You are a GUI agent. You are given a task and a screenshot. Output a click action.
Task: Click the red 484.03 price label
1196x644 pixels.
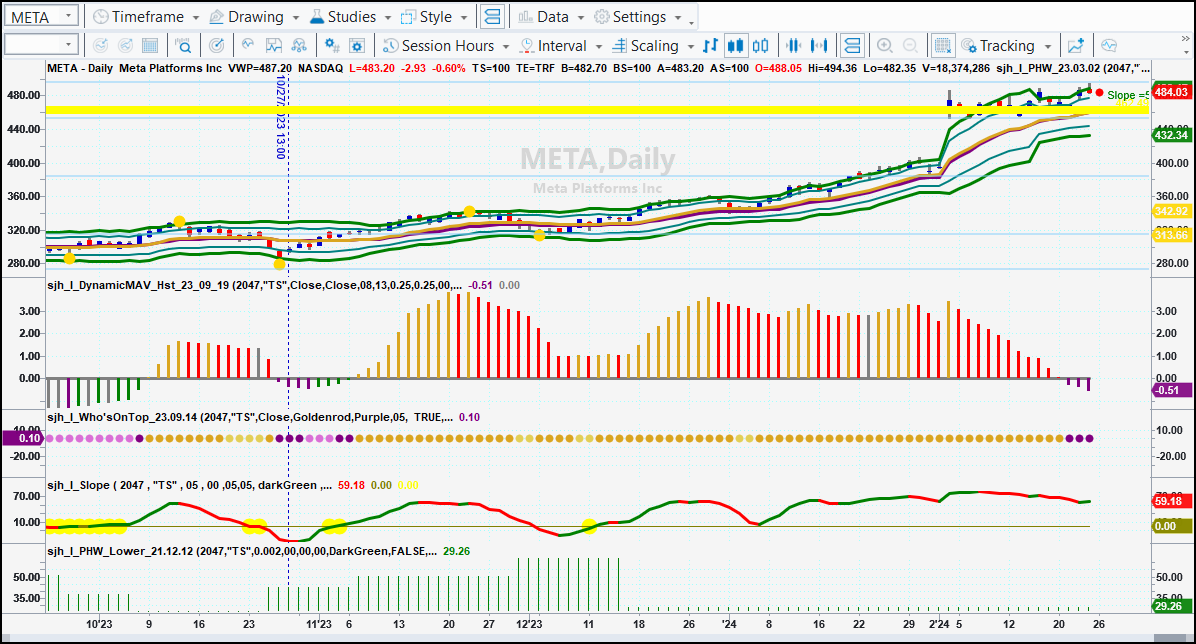1171,92
